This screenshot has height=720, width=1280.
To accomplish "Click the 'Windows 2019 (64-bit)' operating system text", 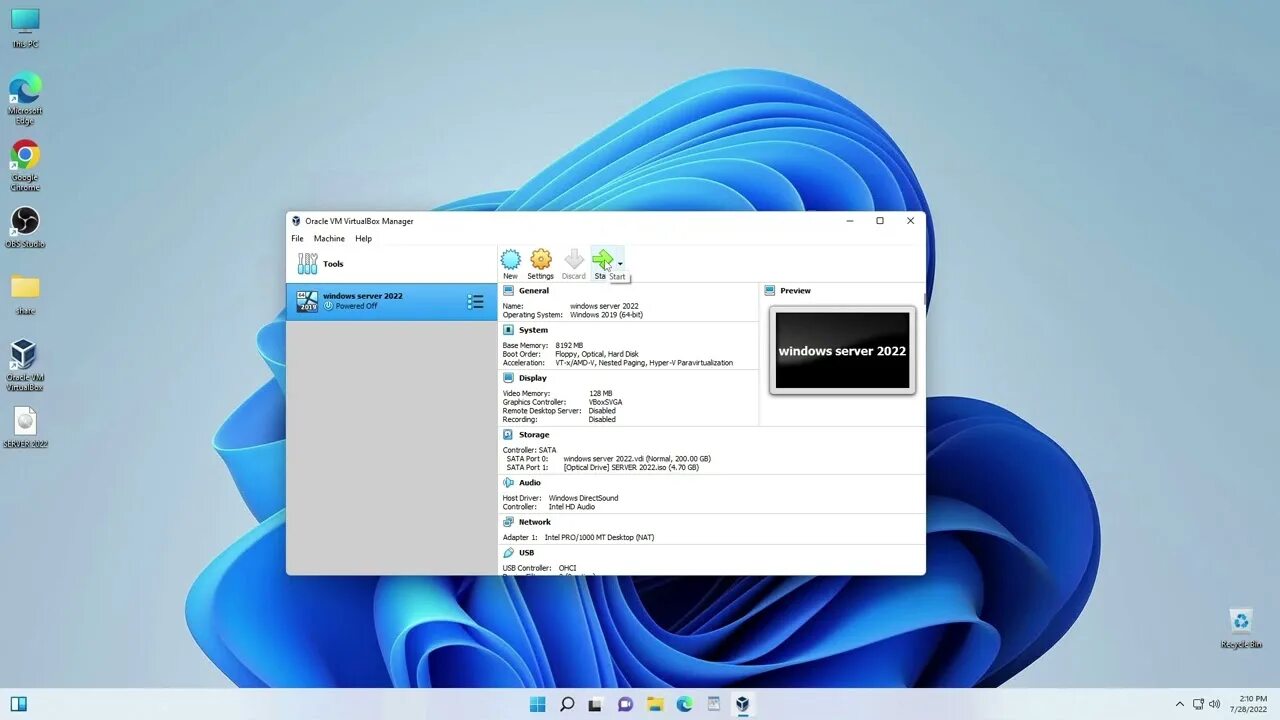I will coord(606,315).
